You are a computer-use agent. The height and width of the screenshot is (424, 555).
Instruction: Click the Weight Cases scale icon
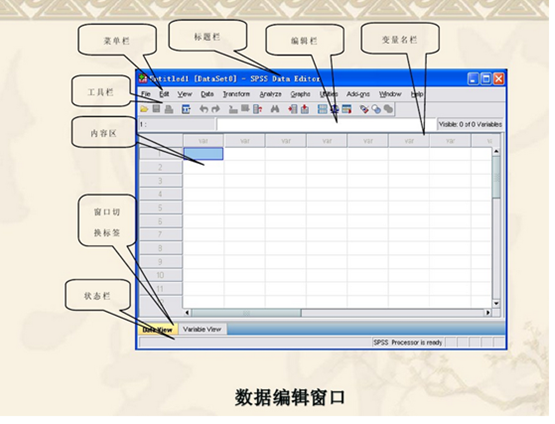click(334, 109)
